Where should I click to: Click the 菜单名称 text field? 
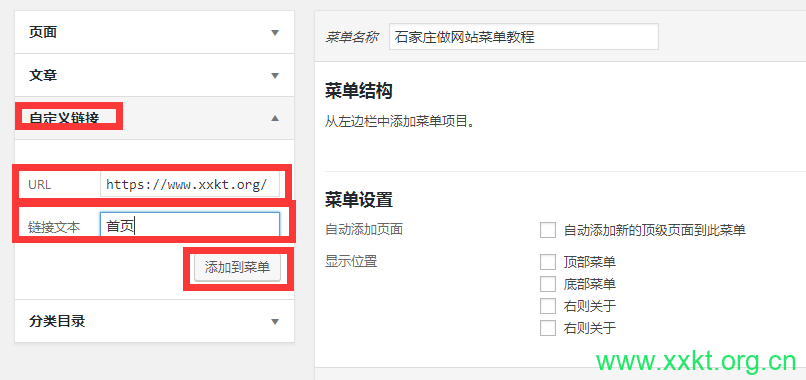524,37
